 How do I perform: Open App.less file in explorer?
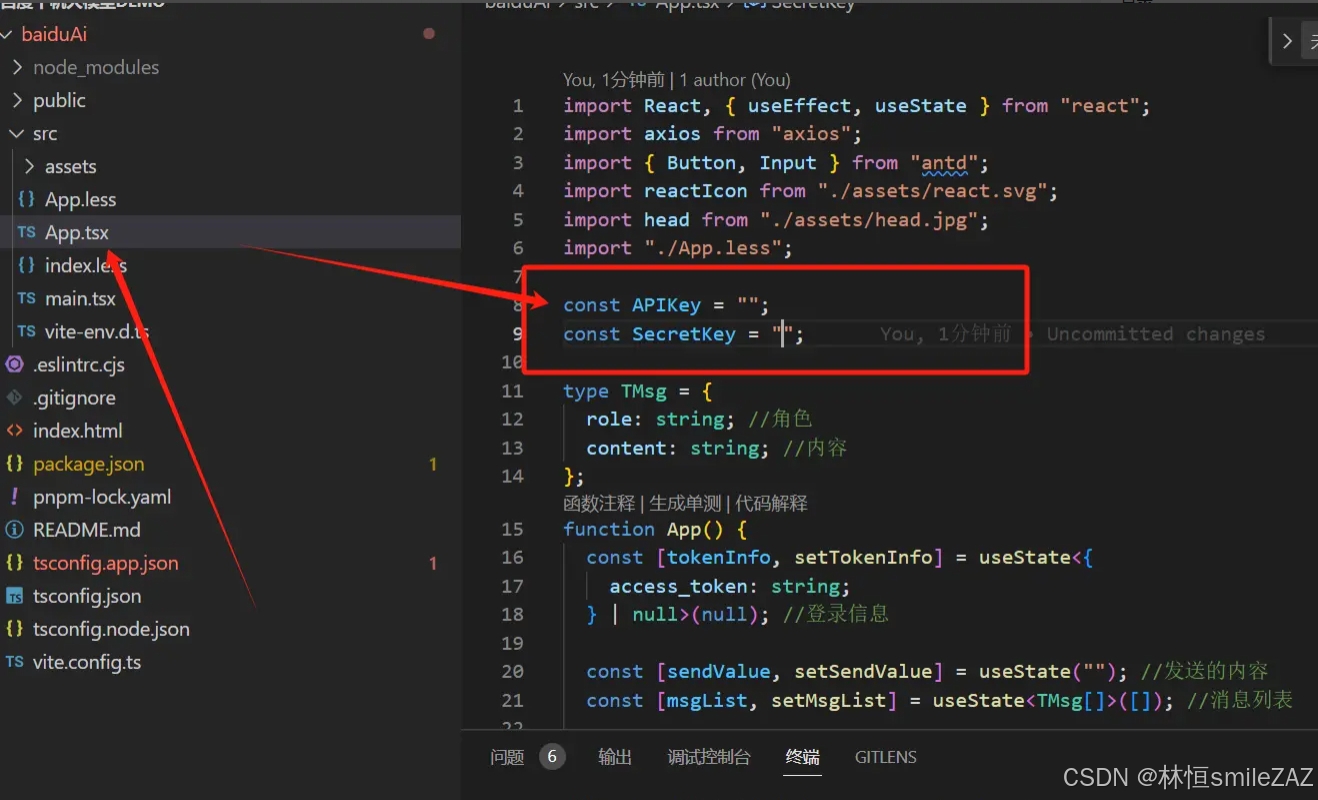click(x=80, y=199)
